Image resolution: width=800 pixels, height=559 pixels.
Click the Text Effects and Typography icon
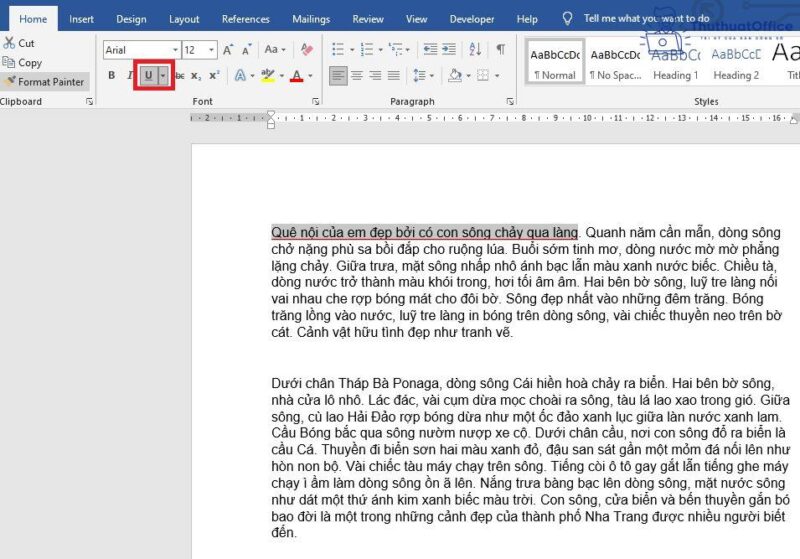(x=240, y=76)
